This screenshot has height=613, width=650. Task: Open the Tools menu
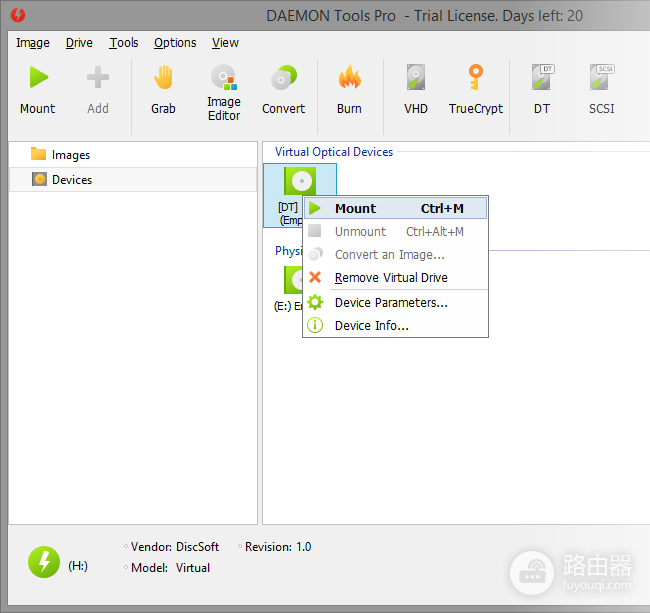[124, 43]
